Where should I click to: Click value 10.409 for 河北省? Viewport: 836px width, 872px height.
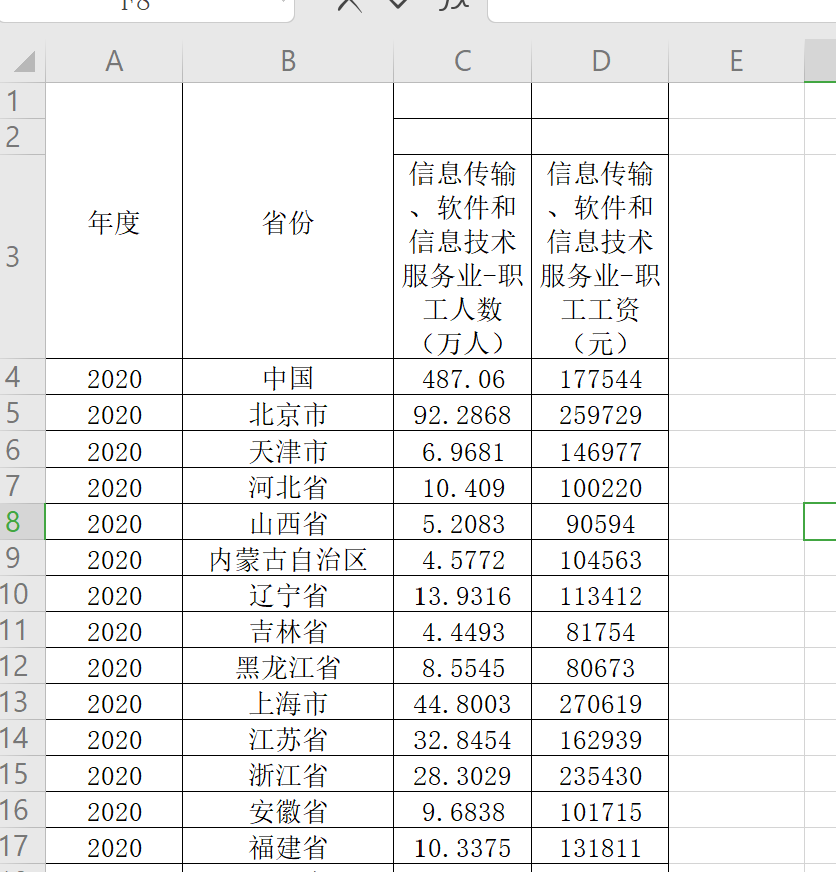pyautogui.click(x=462, y=485)
